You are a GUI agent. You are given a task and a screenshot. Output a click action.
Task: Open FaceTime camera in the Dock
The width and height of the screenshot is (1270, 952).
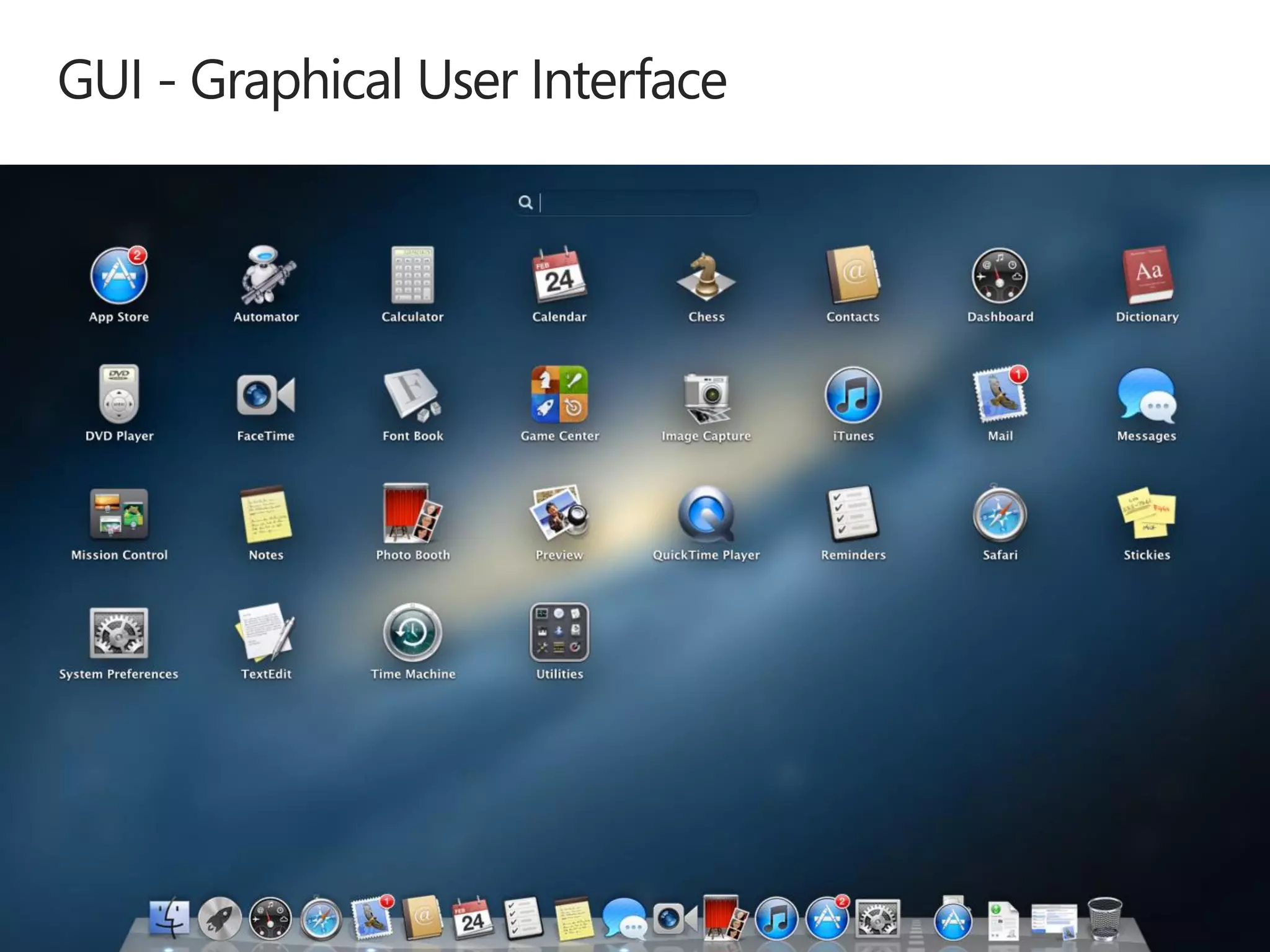point(675,919)
